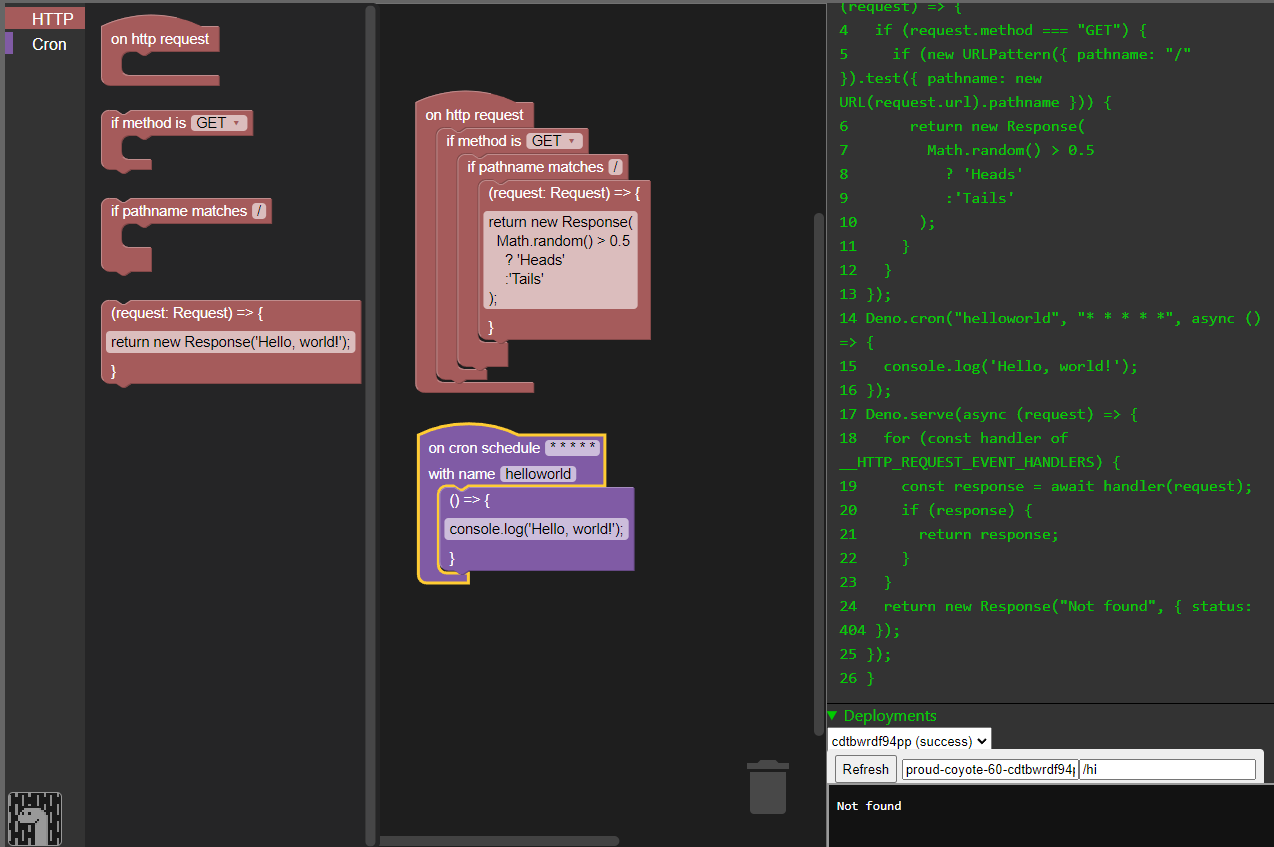Click the workspace horizontal scrollbar
The width and height of the screenshot is (1274, 847).
498,841
